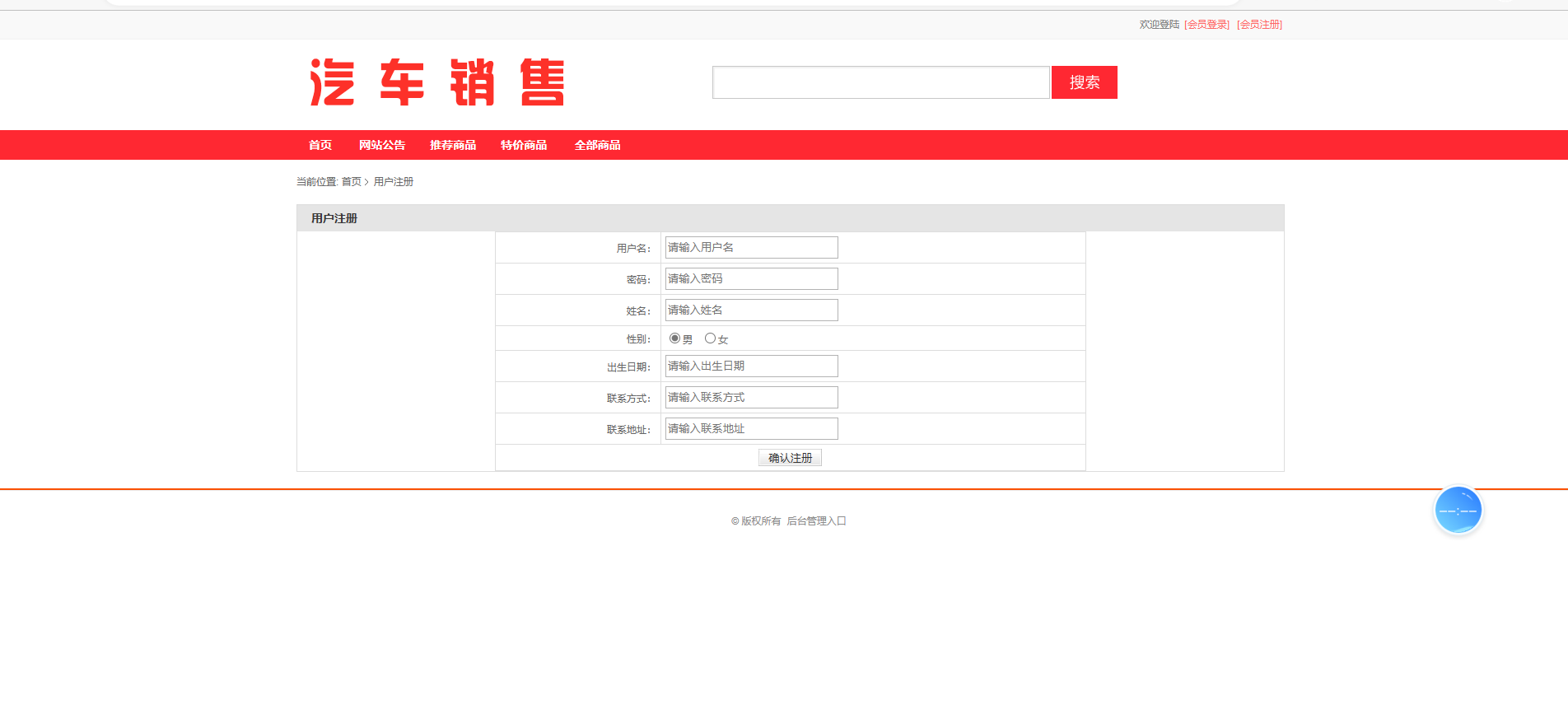Screen dimensions: 1568x728
Task: Go to 推荐商品 in navigation bar
Action: [453, 145]
